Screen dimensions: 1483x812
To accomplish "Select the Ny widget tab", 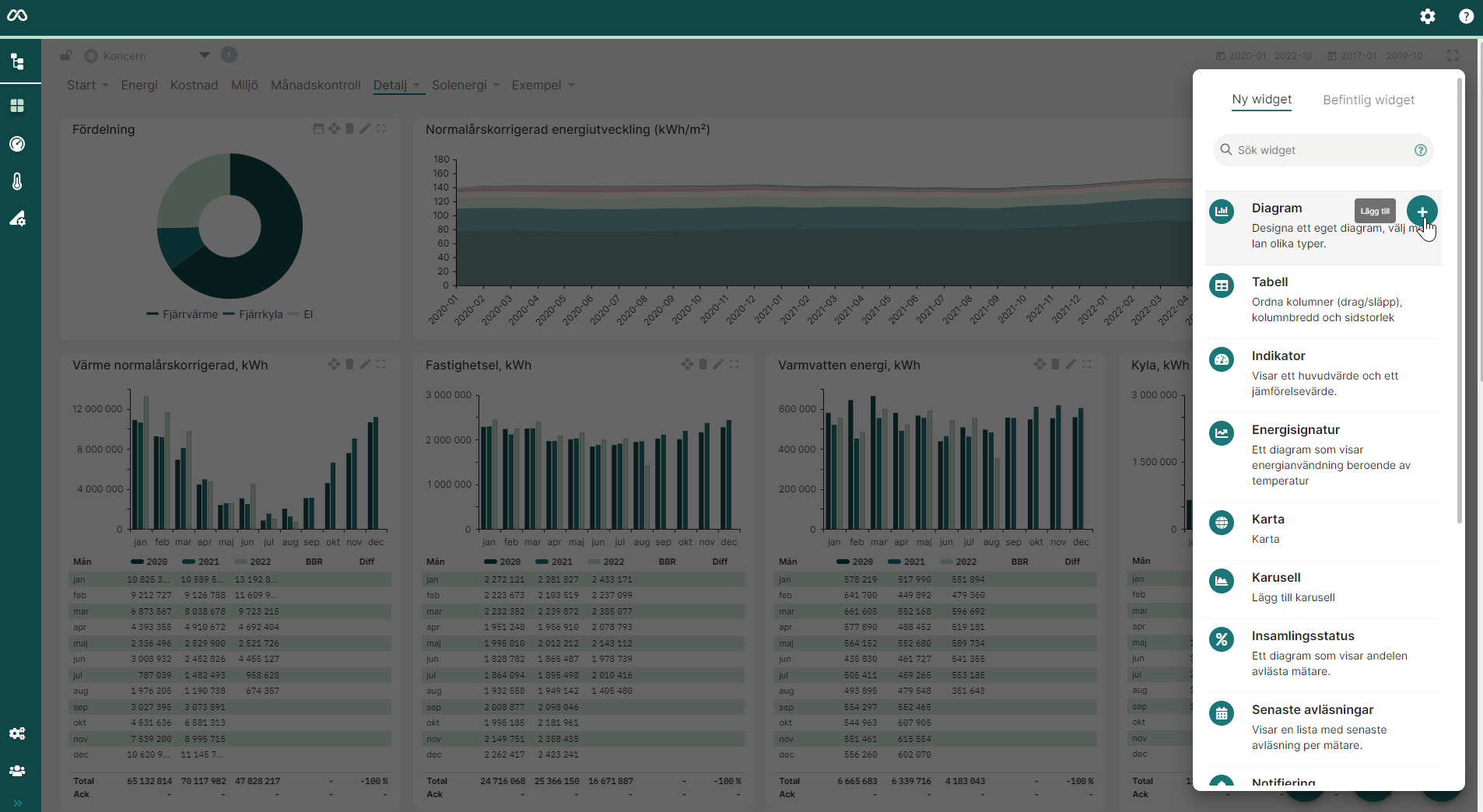I will [x=1261, y=100].
